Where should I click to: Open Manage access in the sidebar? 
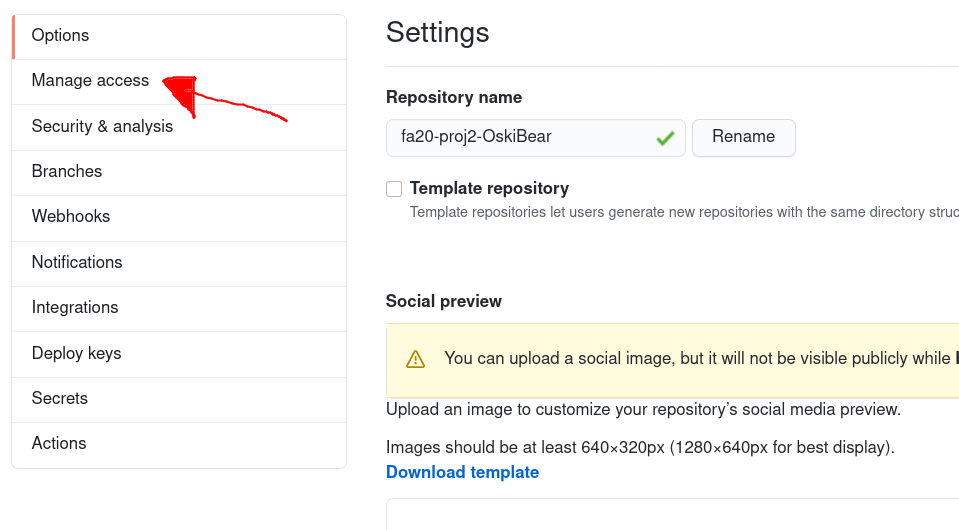[x=179, y=82]
